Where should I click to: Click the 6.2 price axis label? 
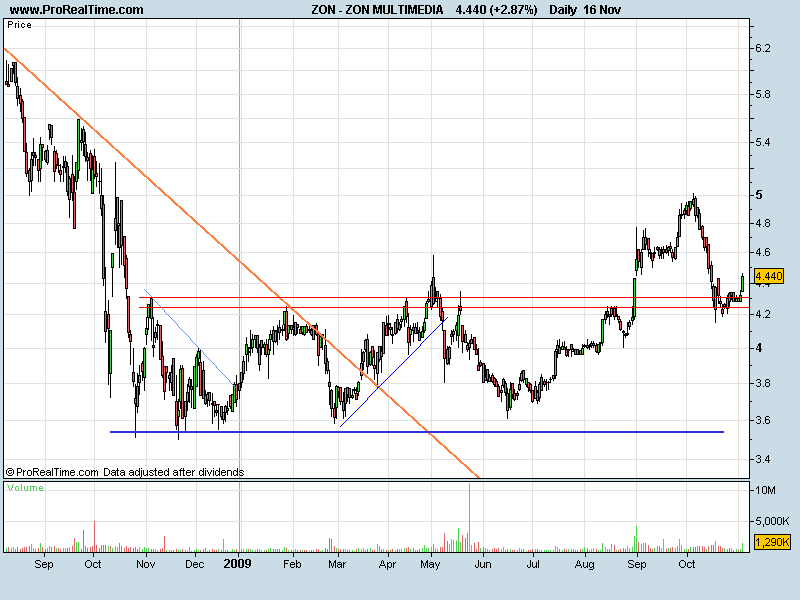pos(763,48)
